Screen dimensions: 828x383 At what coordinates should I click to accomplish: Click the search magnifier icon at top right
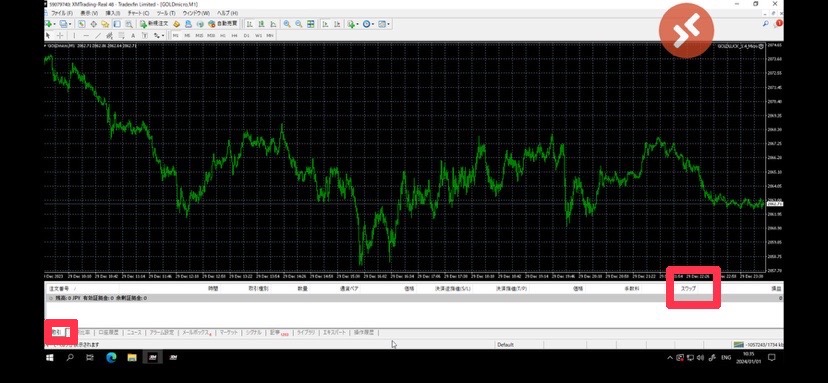point(766,24)
